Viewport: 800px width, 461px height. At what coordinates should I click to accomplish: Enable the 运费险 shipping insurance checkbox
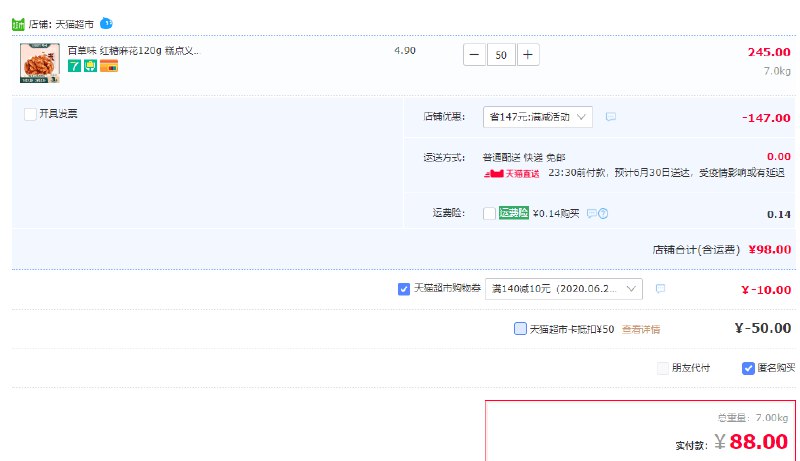click(489, 213)
